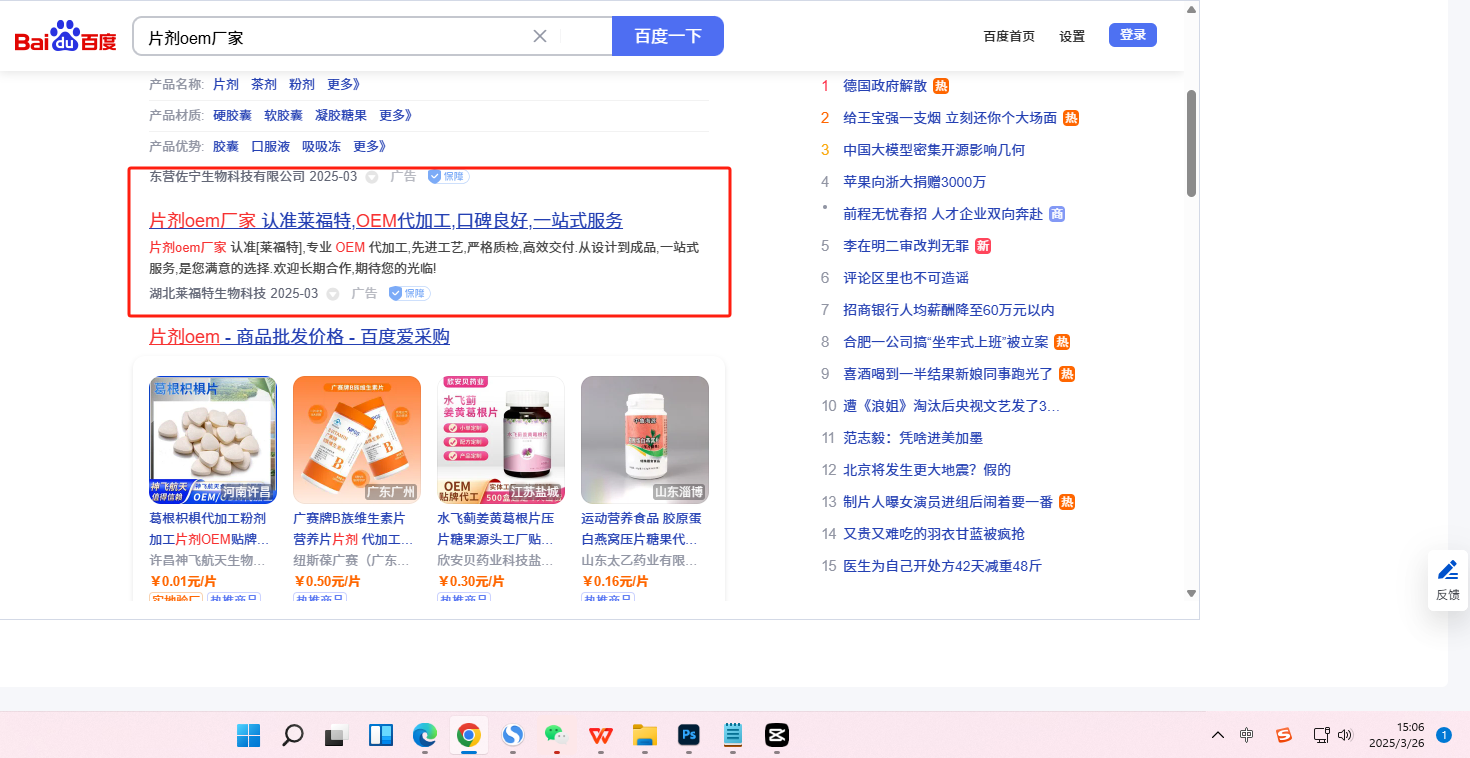The width and height of the screenshot is (1470, 758).
Task: Open Task View on the taskbar
Action: point(336,736)
